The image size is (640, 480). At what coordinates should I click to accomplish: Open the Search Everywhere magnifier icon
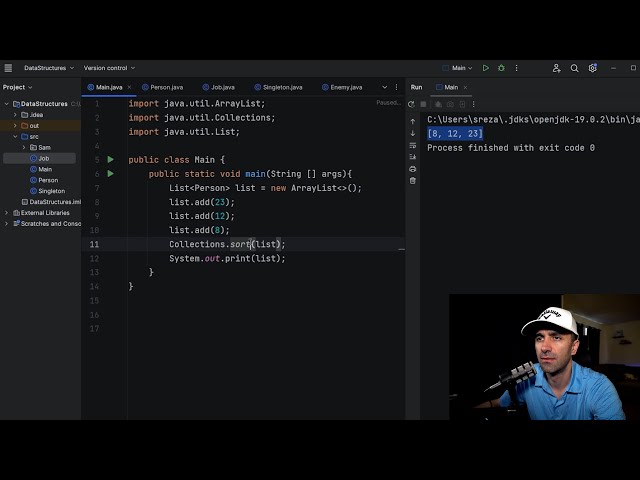[574, 68]
